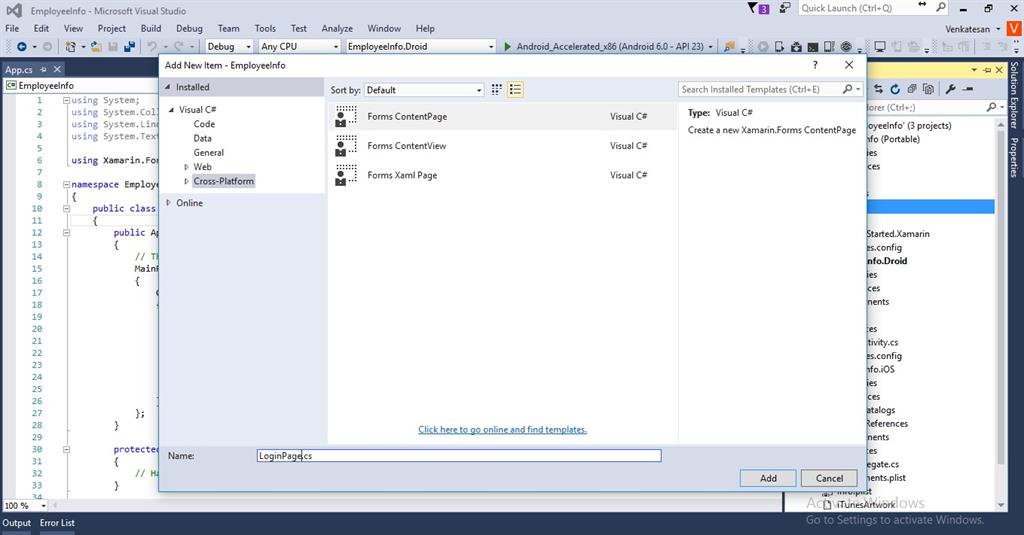This screenshot has height=535, width=1024.
Task: Open the Error List tab
Action: coord(57,523)
